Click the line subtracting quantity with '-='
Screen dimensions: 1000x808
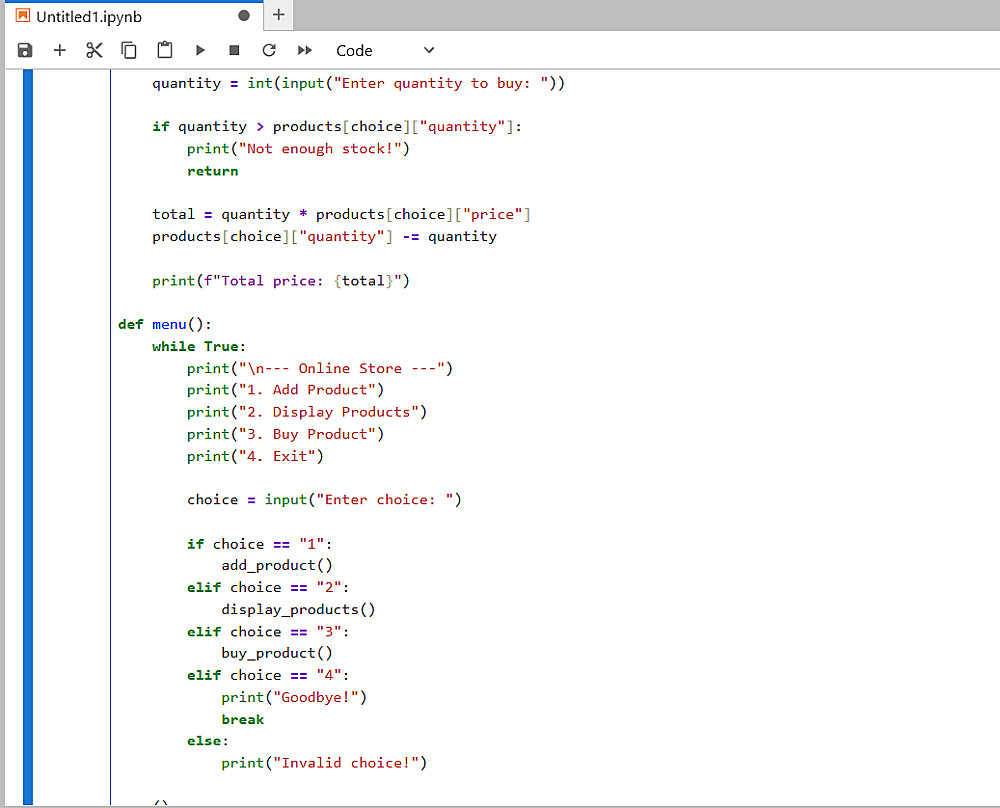tap(324, 237)
